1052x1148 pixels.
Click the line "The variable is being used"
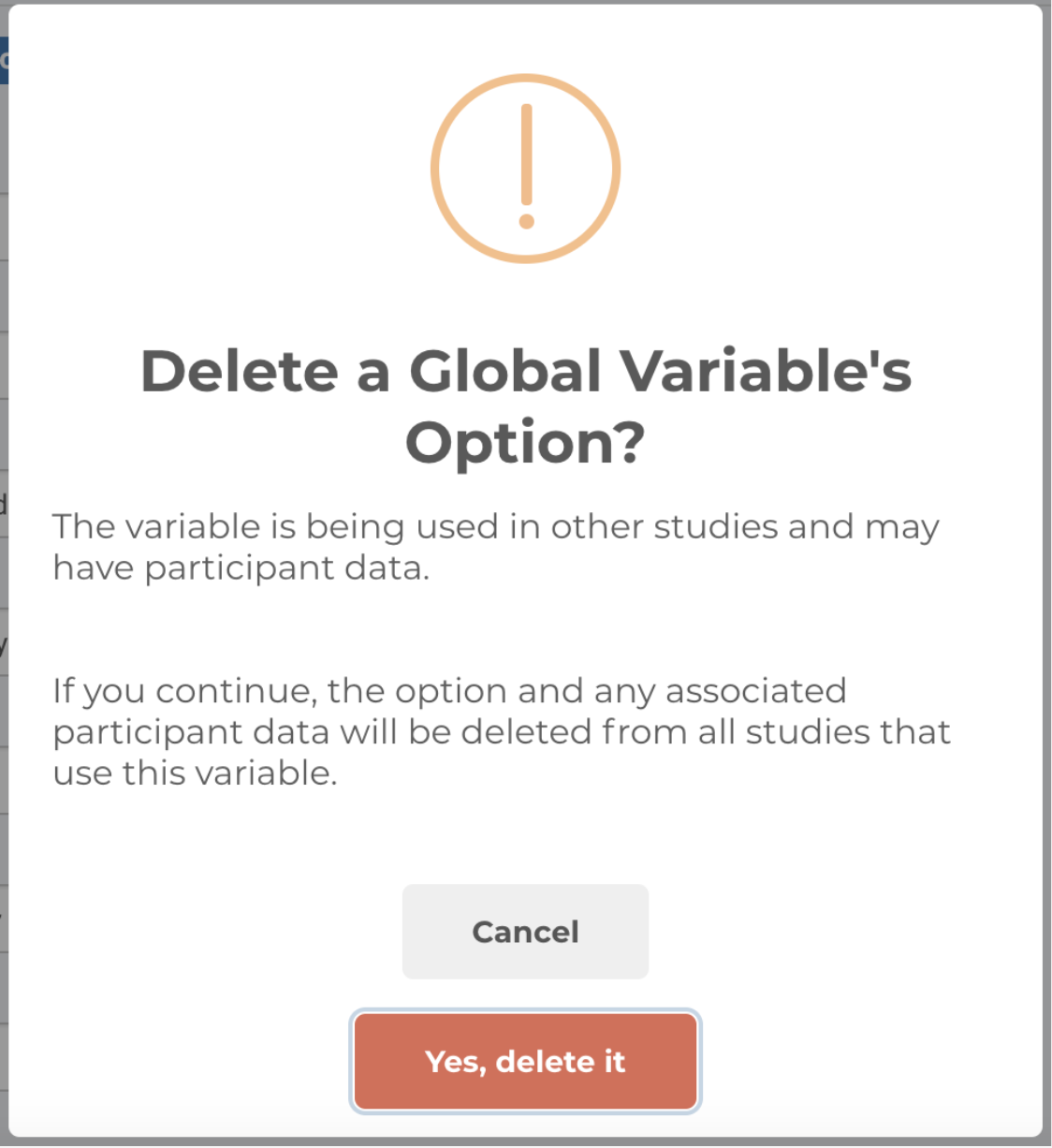point(495,527)
